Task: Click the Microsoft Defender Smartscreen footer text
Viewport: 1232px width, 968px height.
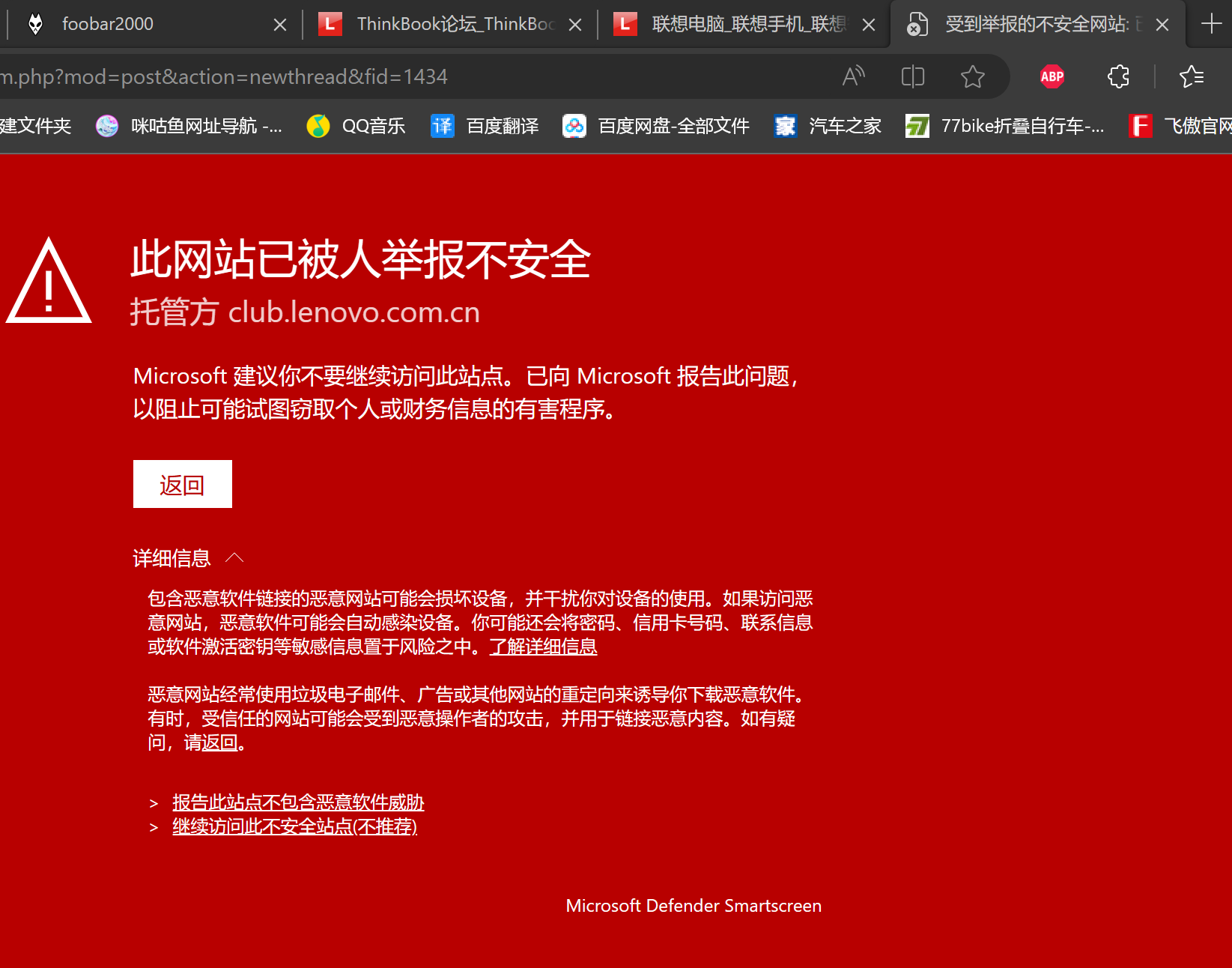Action: 694,906
